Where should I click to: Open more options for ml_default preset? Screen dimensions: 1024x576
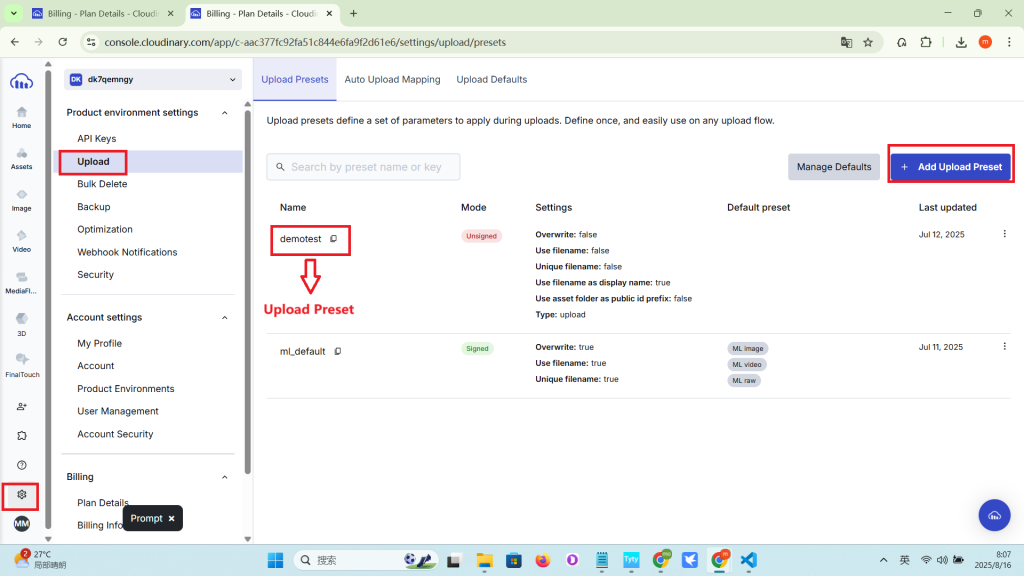tap(1004, 346)
